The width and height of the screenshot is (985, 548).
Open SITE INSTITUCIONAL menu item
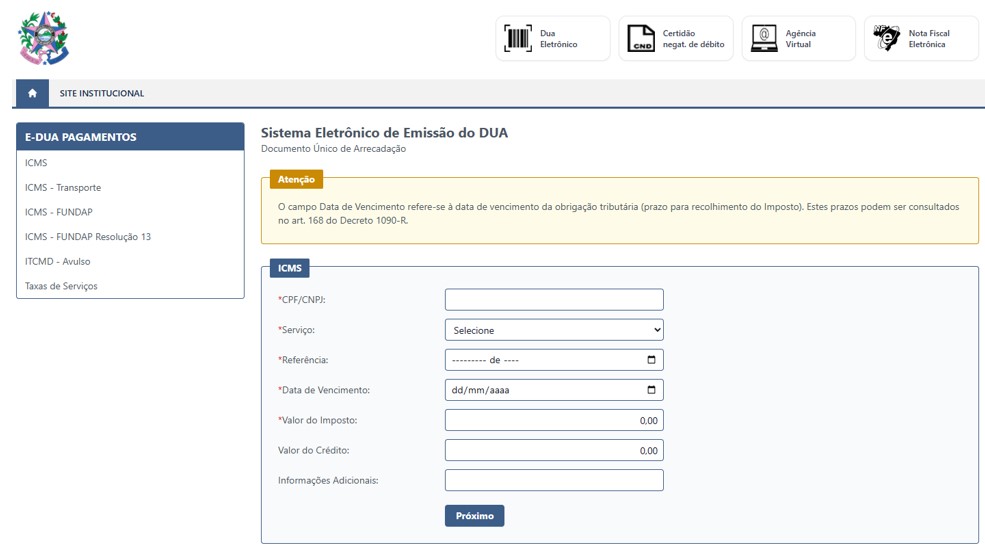pos(102,93)
